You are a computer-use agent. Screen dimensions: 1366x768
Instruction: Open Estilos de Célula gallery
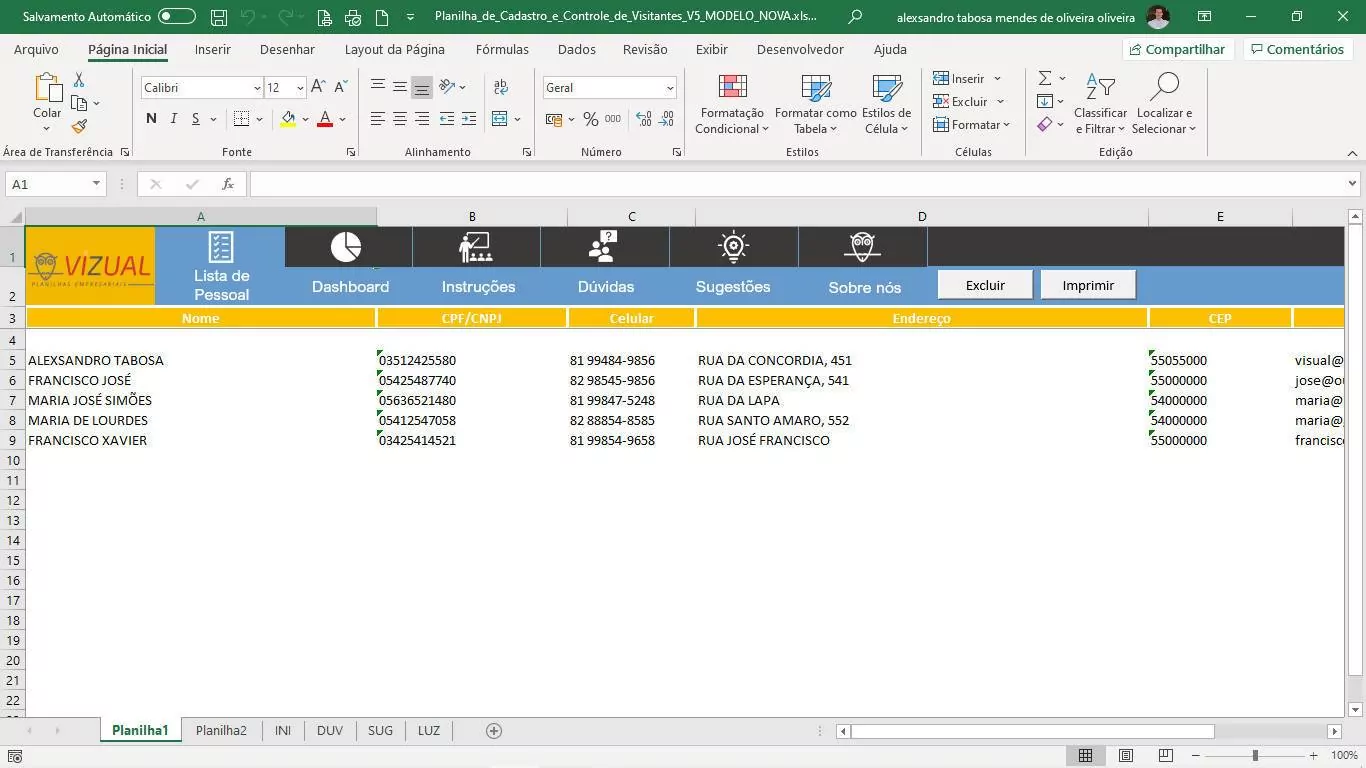886,105
